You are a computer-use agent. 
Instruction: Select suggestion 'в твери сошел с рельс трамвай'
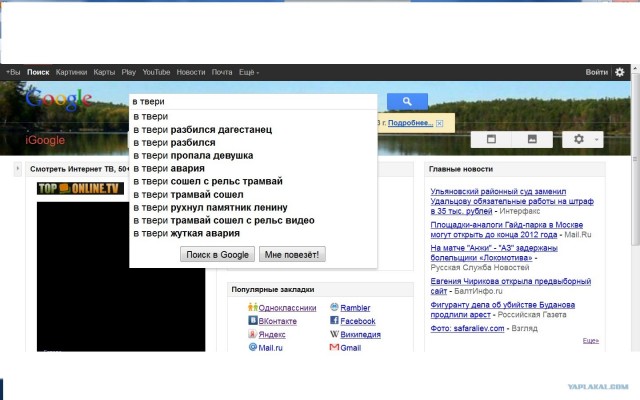(253, 181)
